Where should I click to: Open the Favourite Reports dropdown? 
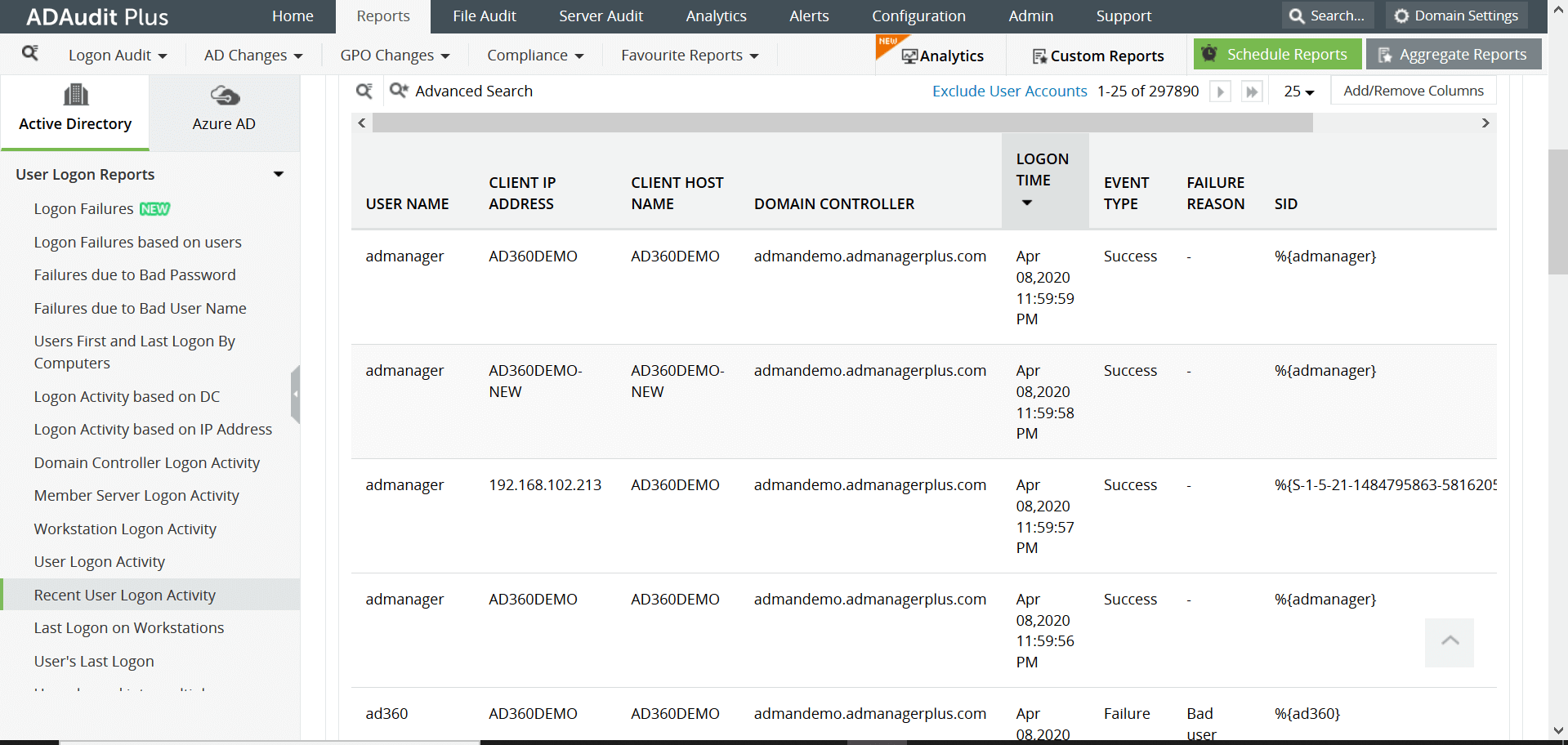tap(690, 55)
